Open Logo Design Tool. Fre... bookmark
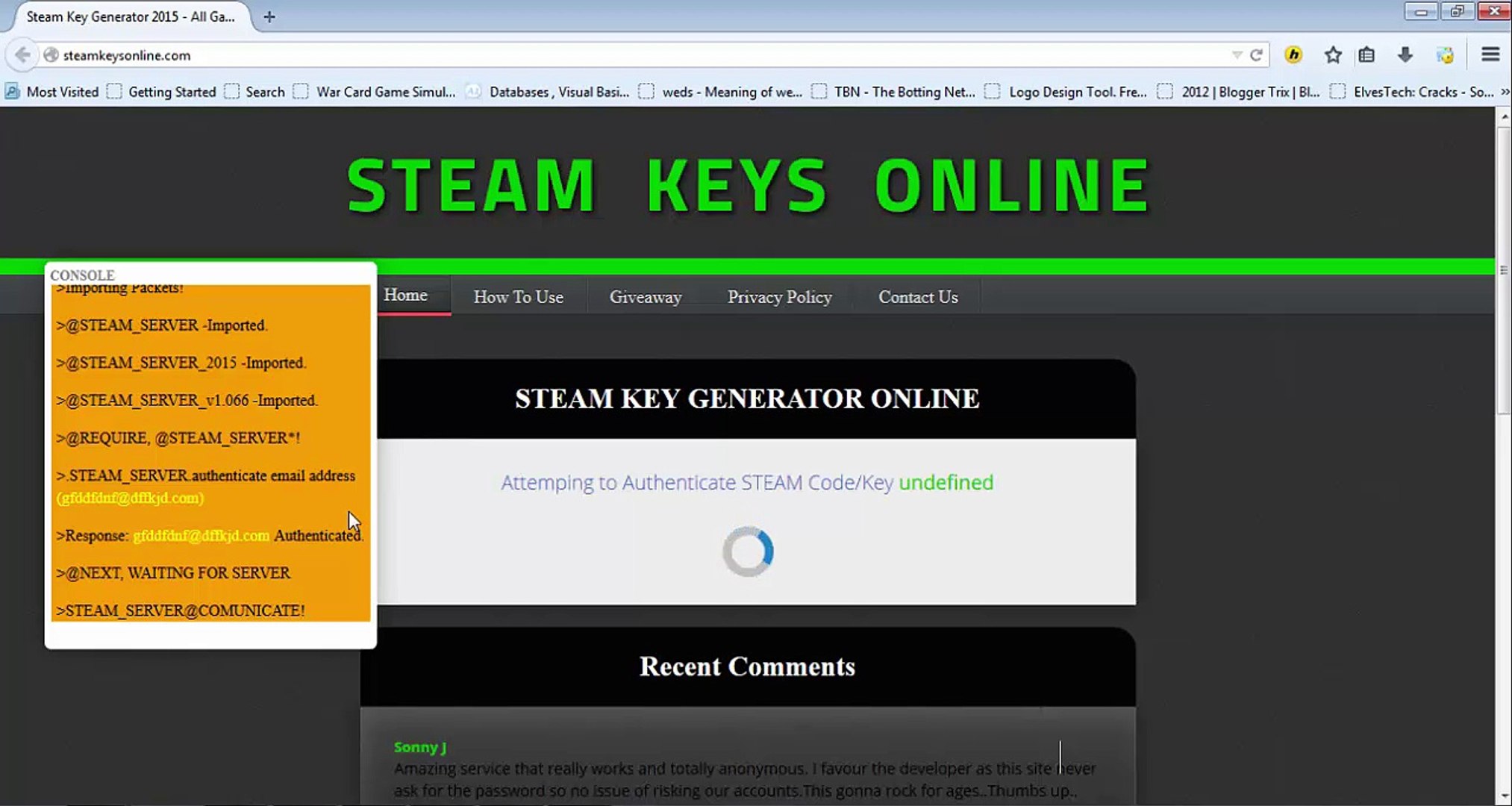The width and height of the screenshot is (1512, 806). [1066, 92]
